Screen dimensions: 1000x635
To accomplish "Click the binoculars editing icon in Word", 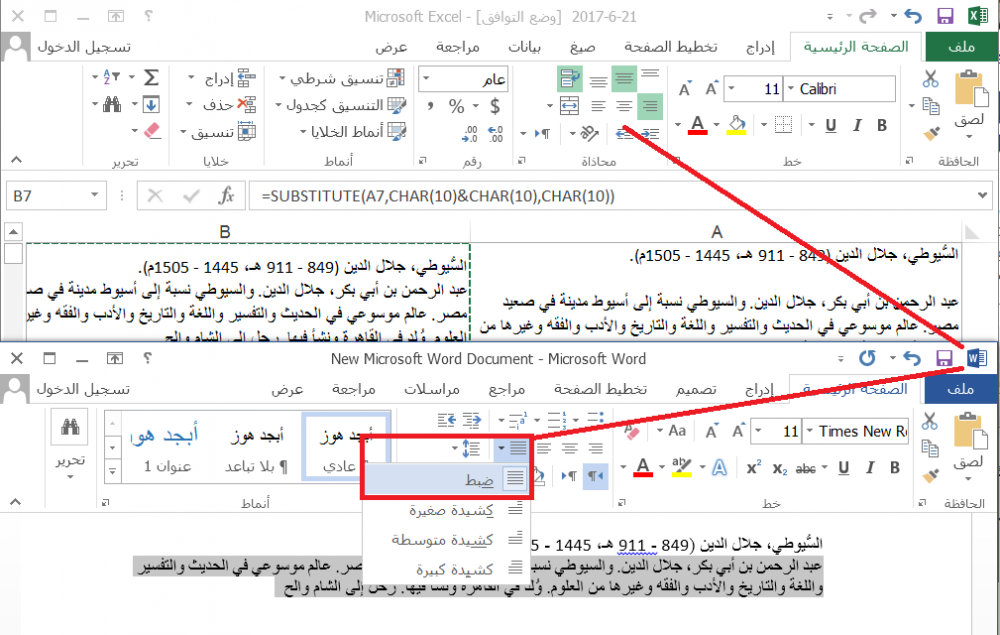I will coord(70,427).
